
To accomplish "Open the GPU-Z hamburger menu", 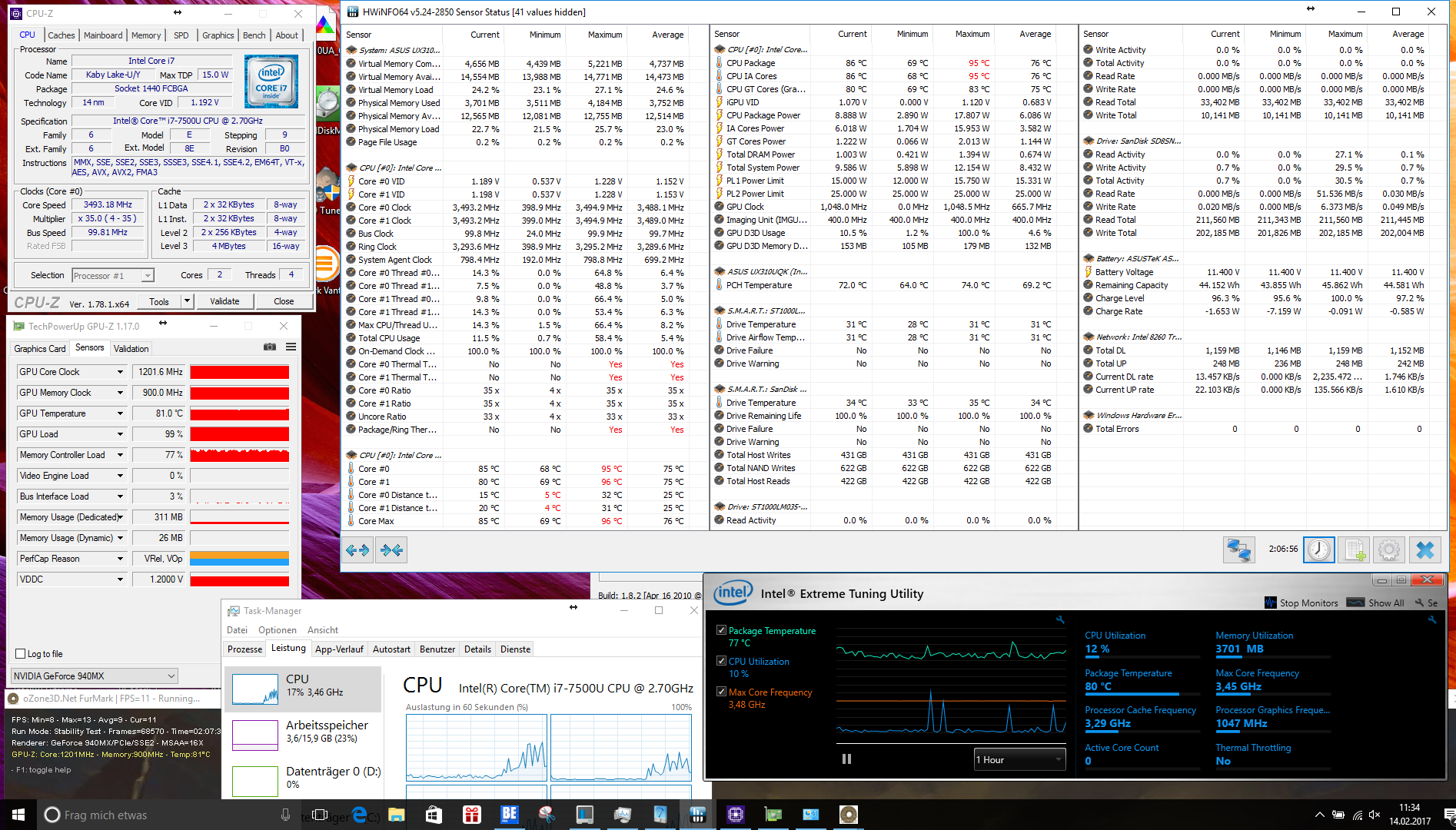I will tap(291, 347).
